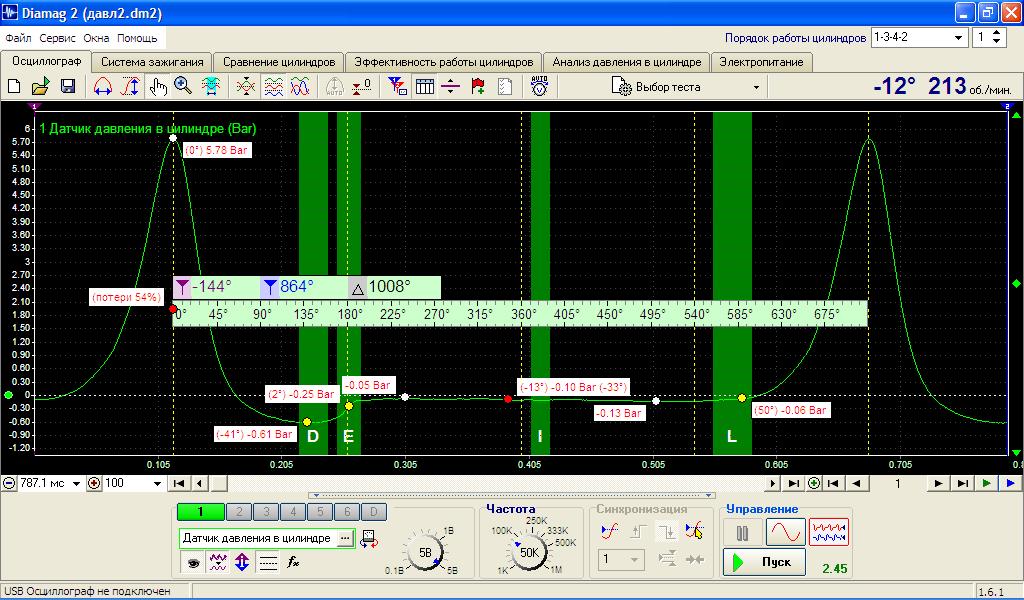Open the sync channel 1 dropdown
1024x600 pixels.
[634, 560]
